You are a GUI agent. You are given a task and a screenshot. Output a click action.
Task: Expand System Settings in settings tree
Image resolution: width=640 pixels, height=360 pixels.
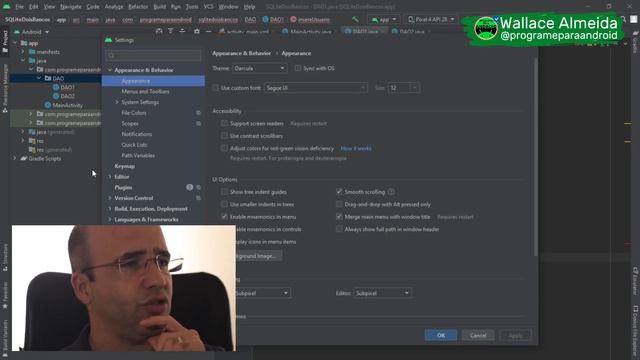[x=117, y=102]
